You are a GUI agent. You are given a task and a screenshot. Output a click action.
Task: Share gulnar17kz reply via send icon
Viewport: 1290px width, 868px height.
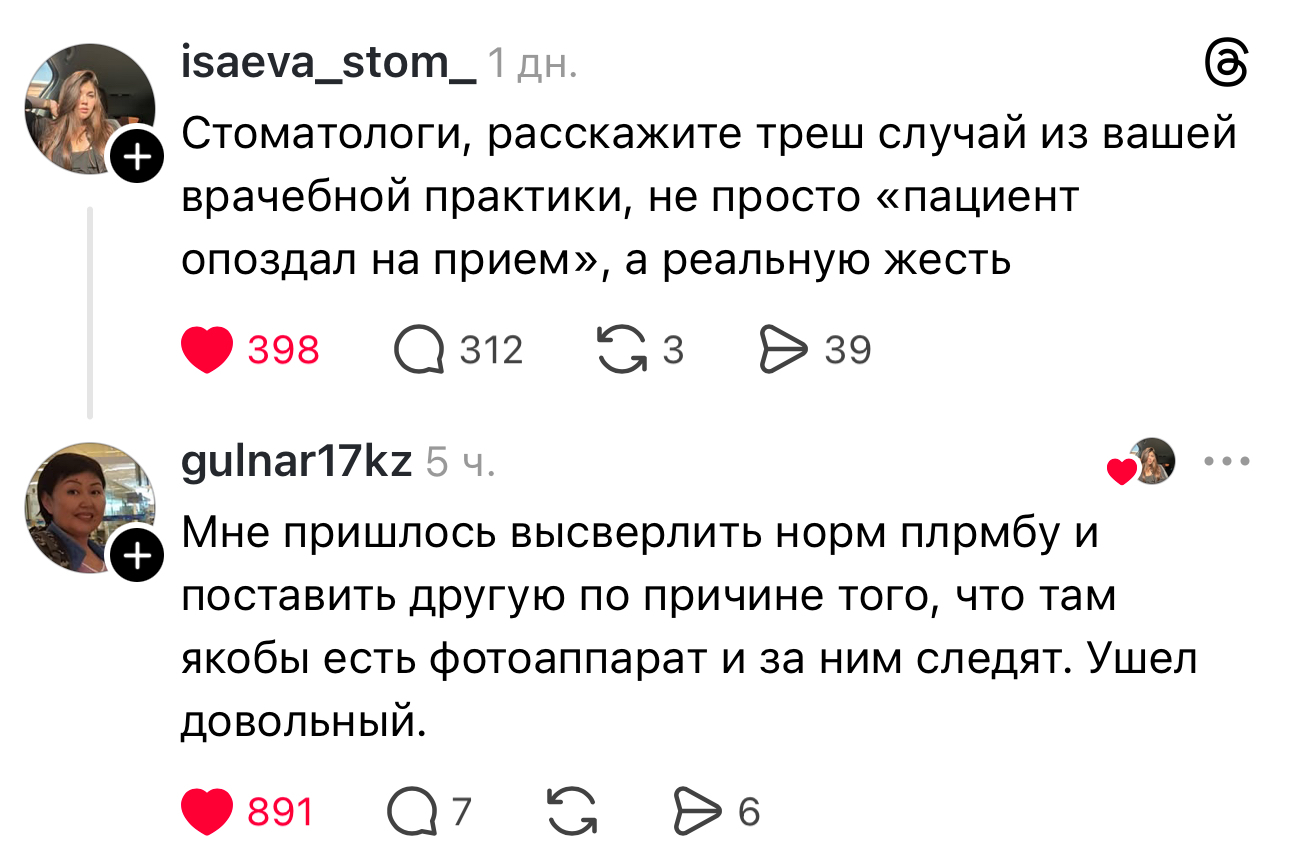tap(695, 811)
